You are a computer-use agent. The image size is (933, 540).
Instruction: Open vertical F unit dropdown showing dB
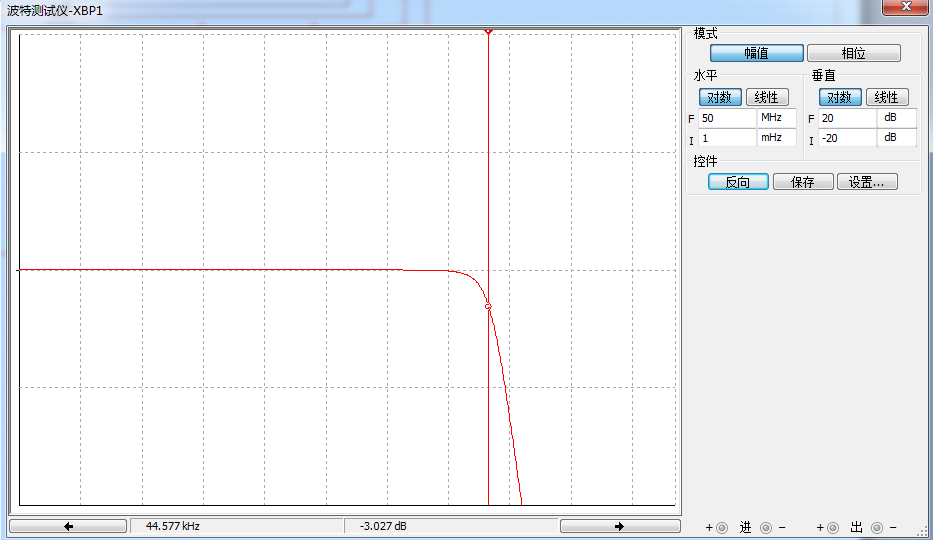click(897, 118)
